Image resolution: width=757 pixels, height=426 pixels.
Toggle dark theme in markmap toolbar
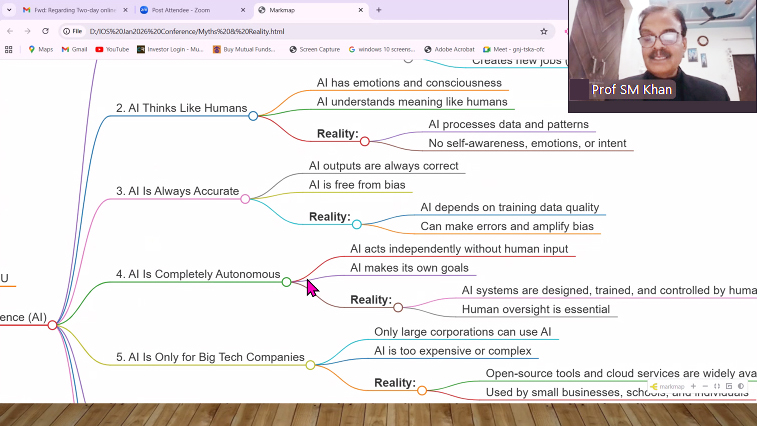pos(741,386)
